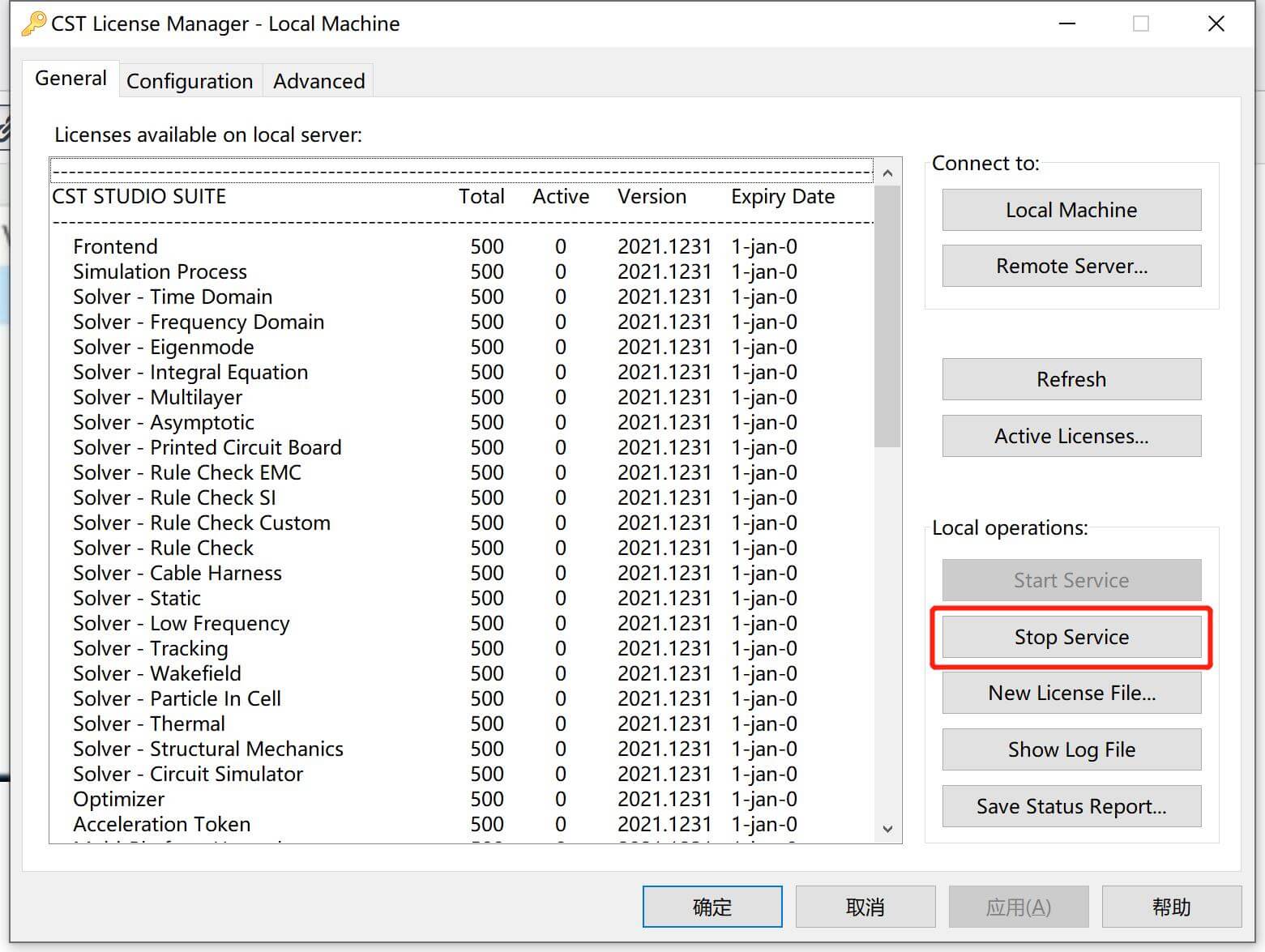Click the CST key icon in title bar
1265x952 pixels.
click(32, 23)
